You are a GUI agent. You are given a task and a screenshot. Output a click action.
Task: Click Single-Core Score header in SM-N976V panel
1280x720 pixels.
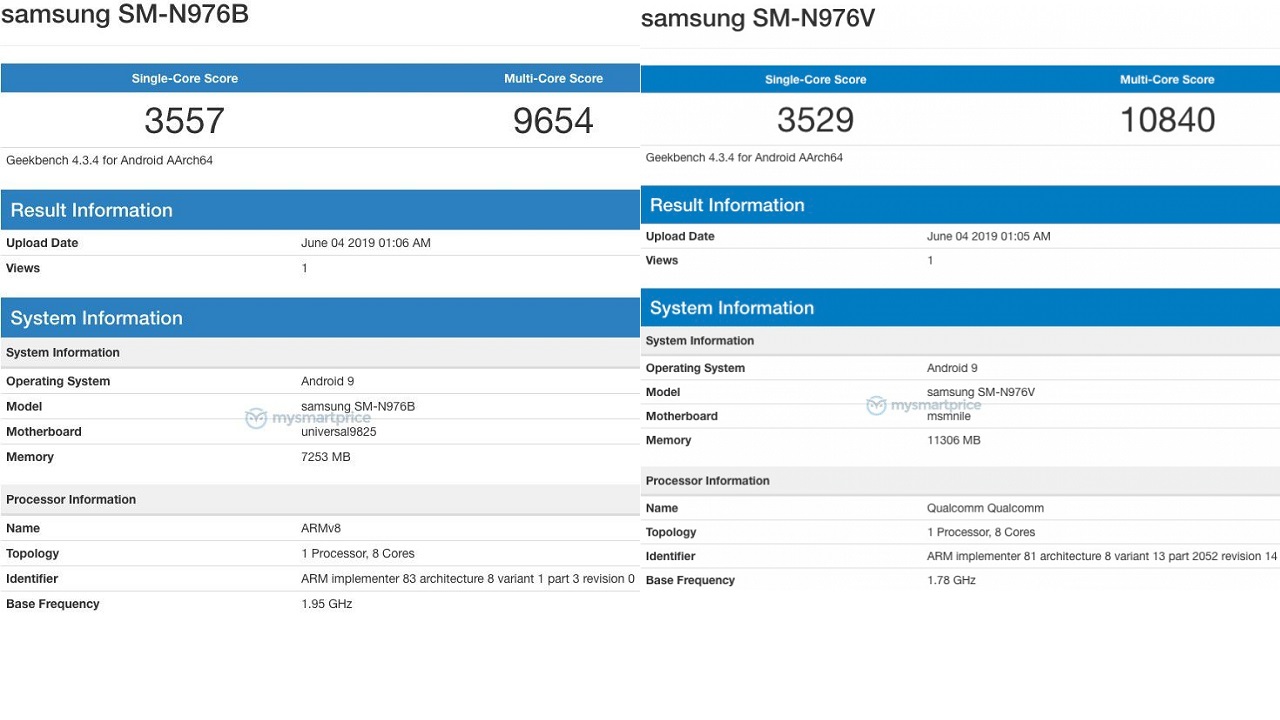[815, 80]
